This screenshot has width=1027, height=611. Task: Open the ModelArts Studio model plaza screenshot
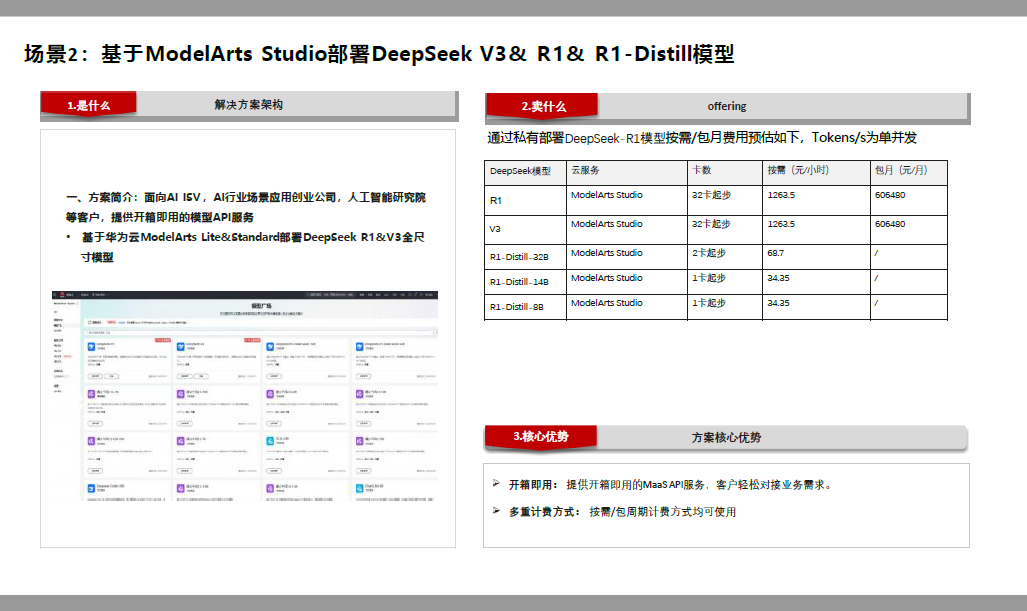click(245, 396)
